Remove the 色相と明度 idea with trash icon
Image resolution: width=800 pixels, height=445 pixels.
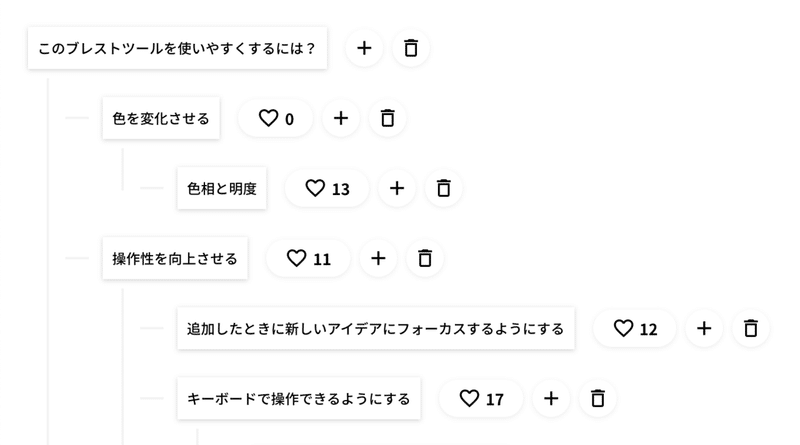tap(444, 188)
